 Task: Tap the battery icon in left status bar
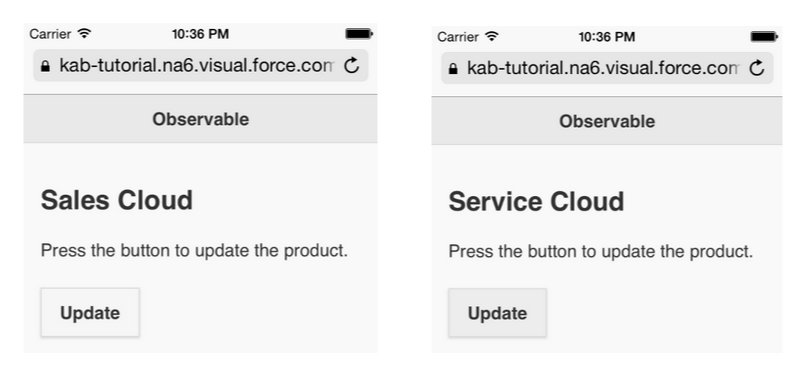click(x=359, y=34)
